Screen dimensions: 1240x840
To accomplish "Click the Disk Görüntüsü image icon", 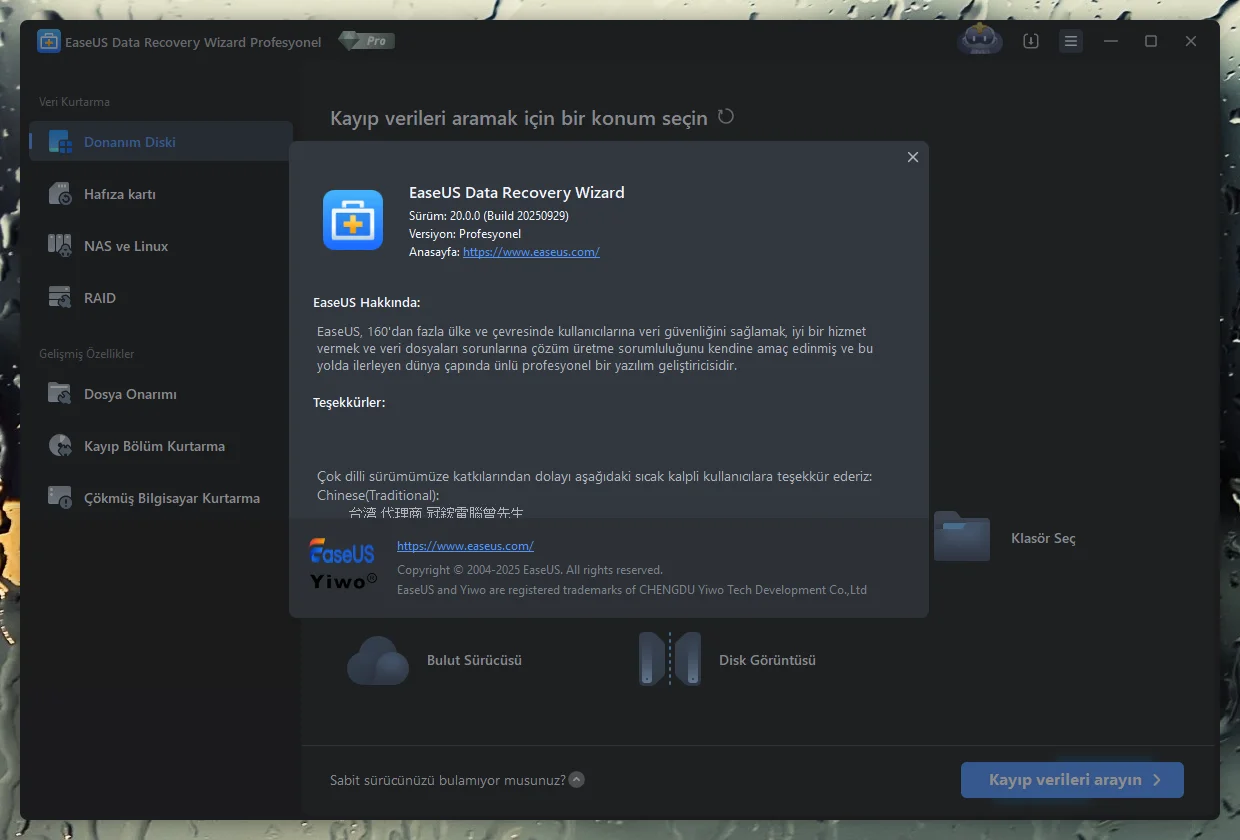I will (x=669, y=659).
